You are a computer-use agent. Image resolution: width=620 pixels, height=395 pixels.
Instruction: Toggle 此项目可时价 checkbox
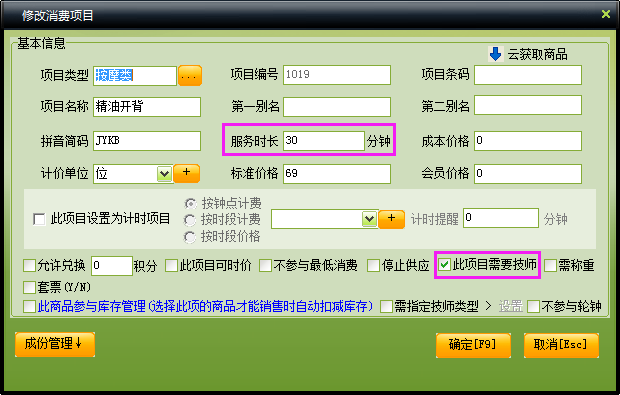(171, 265)
